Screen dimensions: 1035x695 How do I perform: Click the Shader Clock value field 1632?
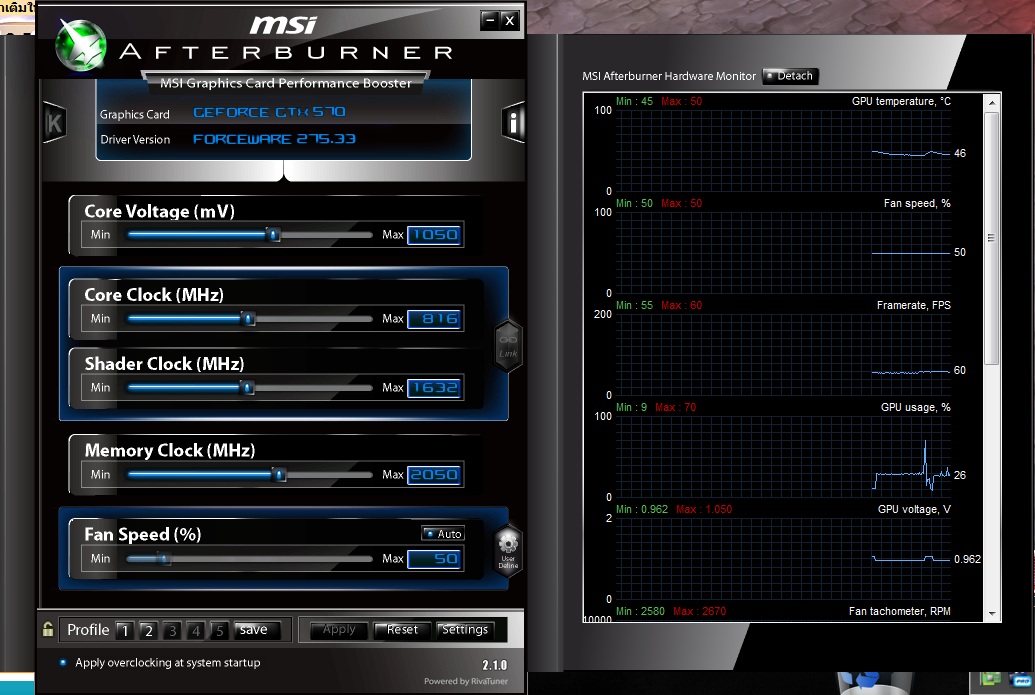434,388
